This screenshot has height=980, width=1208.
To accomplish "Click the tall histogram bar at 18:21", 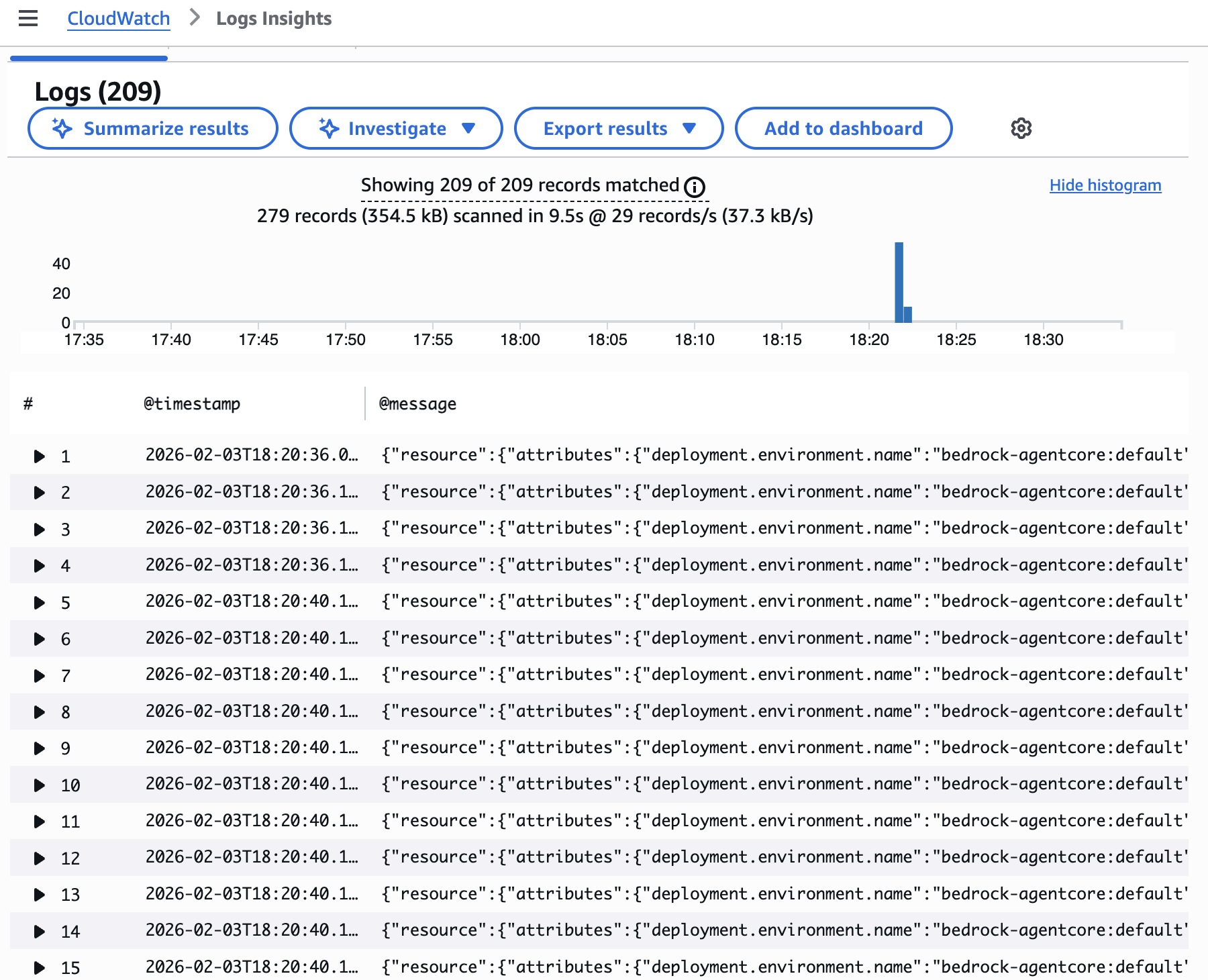I will pos(899,283).
